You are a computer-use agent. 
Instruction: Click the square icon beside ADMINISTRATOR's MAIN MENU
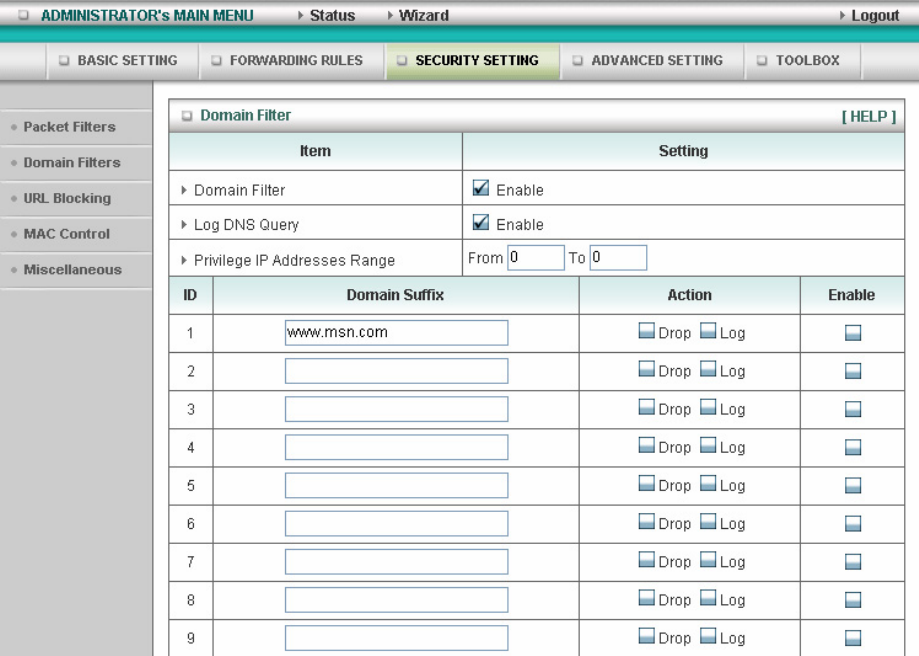(x=23, y=15)
